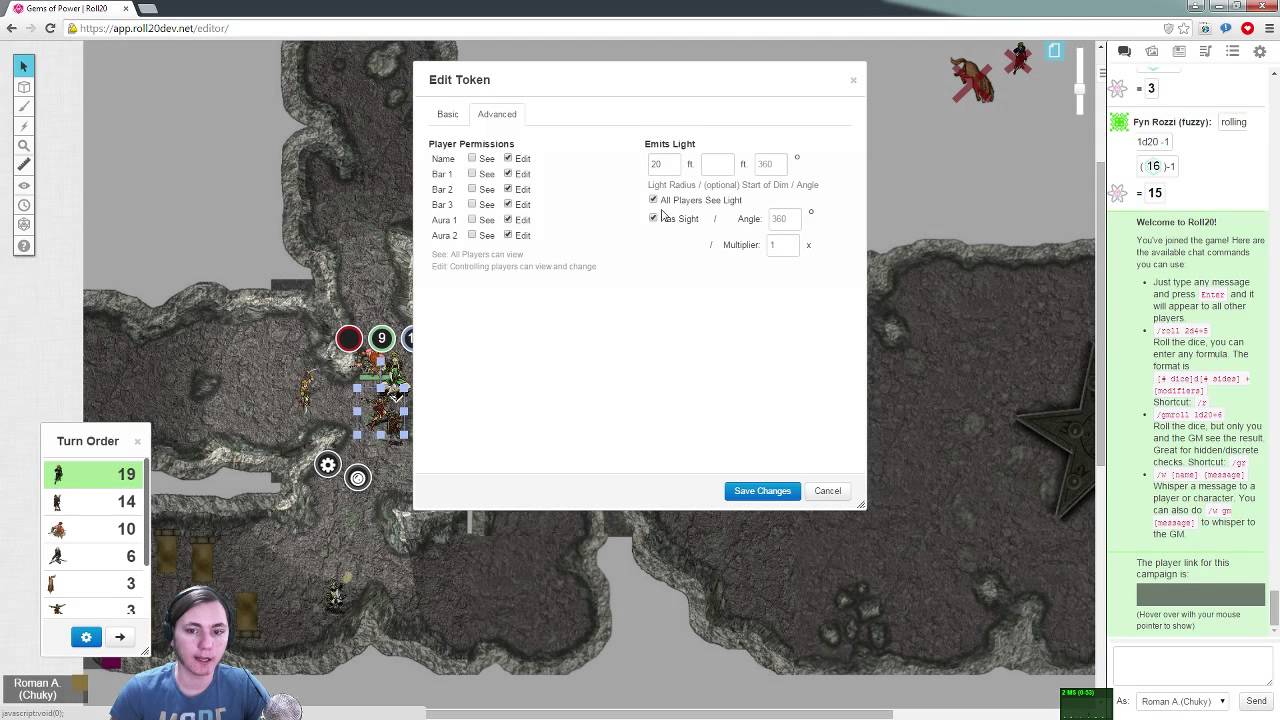Toggle Aura 2 Edit checkbox

(x=508, y=235)
